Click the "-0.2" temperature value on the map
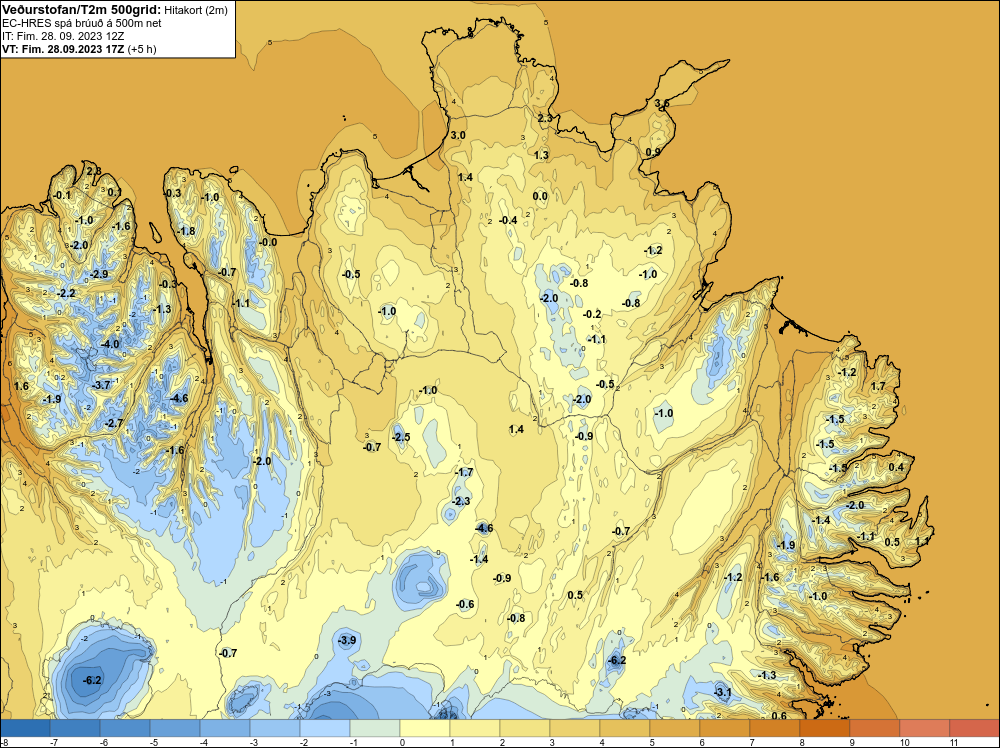 tap(592, 314)
